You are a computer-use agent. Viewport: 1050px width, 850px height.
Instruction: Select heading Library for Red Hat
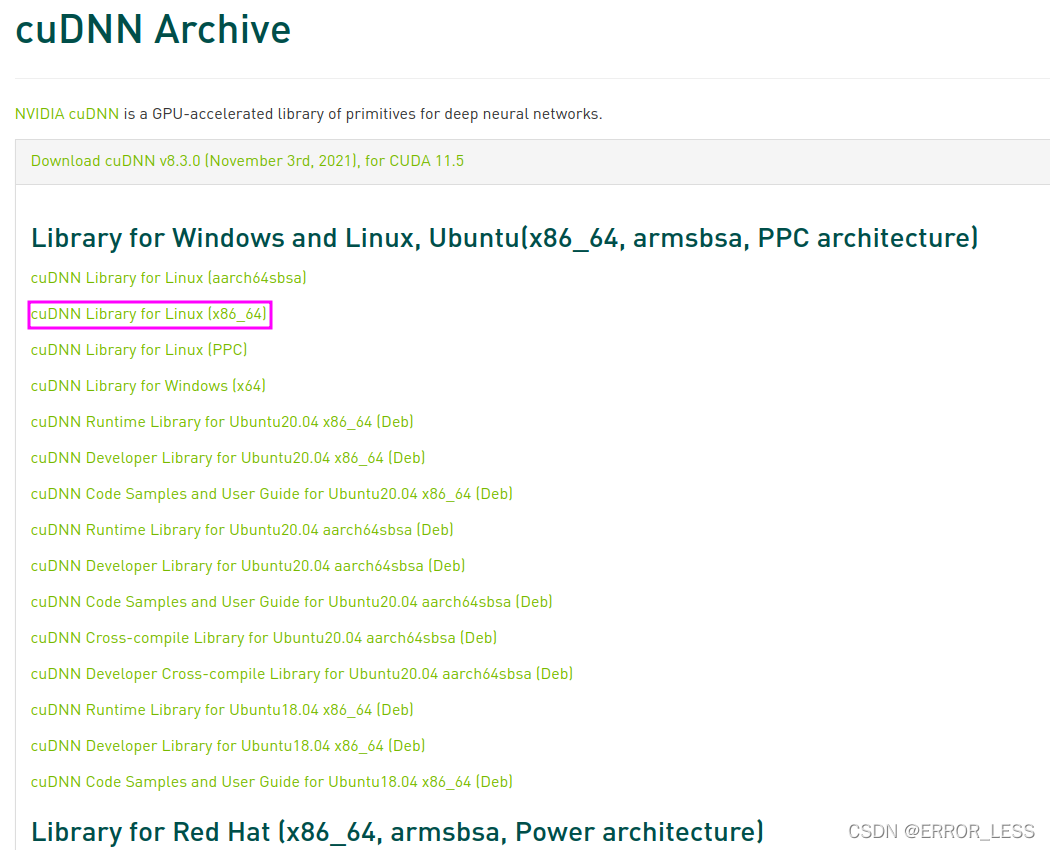[x=397, y=832]
